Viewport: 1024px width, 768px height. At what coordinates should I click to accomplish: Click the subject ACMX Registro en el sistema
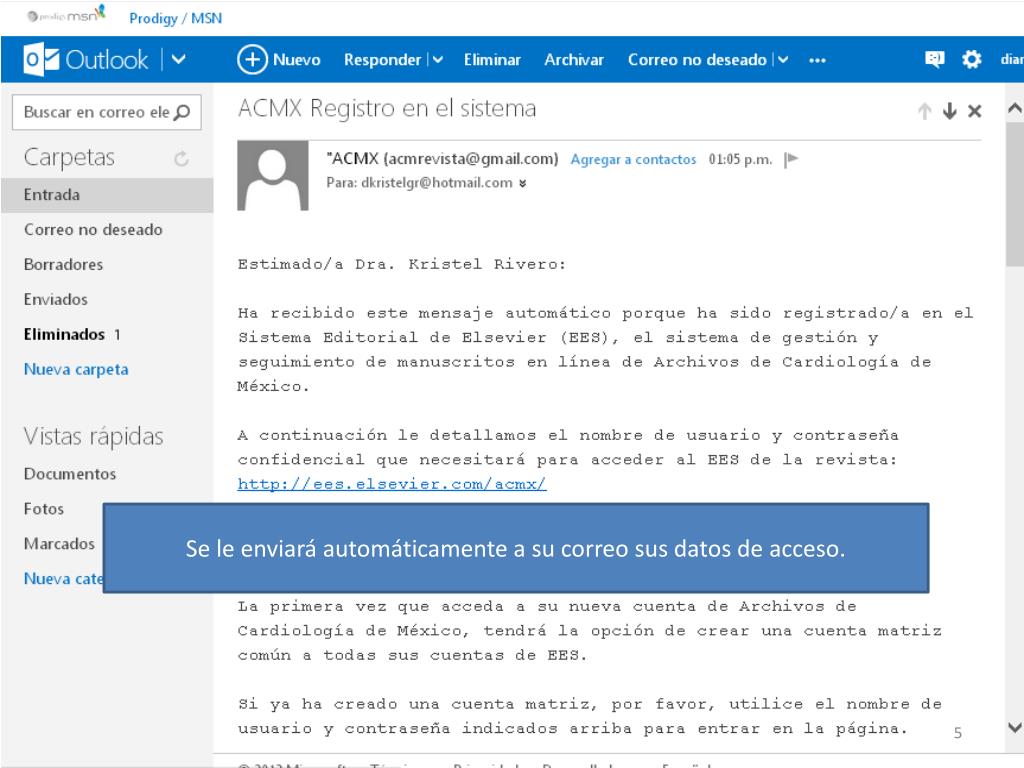pos(387,108)
